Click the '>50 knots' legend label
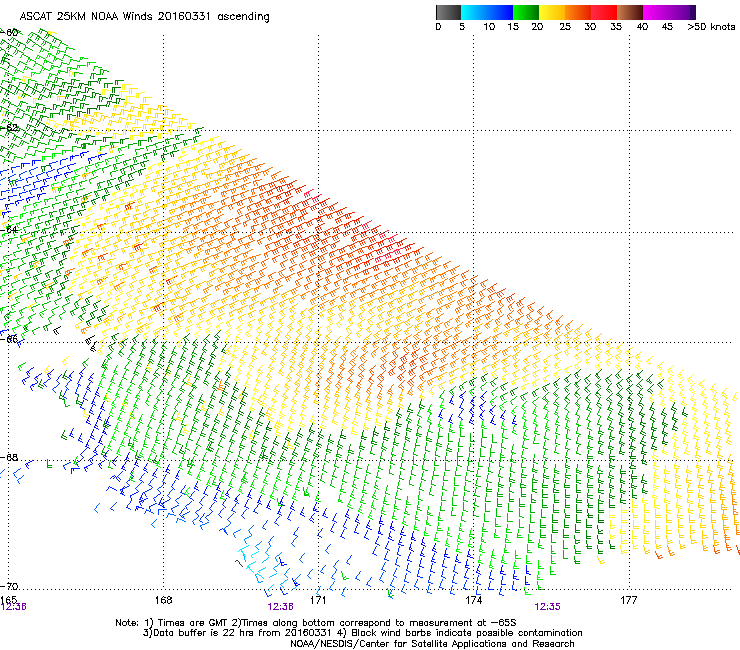 pos(711,27)
